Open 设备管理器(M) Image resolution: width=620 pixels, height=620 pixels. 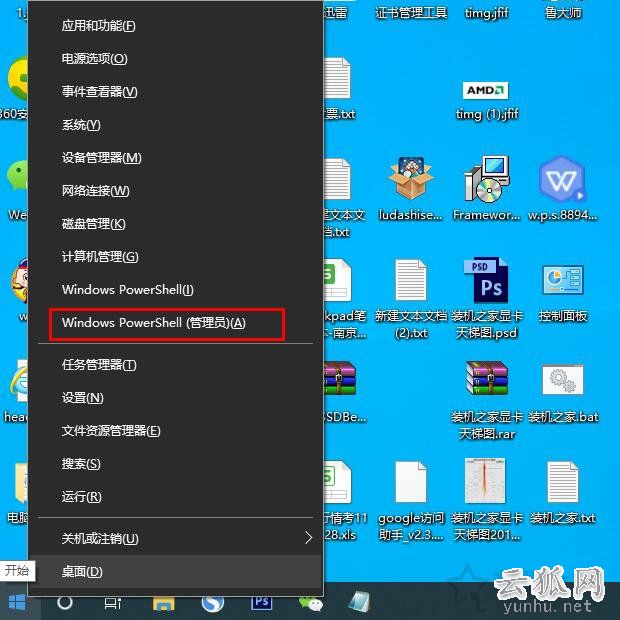tap(176, 158)
